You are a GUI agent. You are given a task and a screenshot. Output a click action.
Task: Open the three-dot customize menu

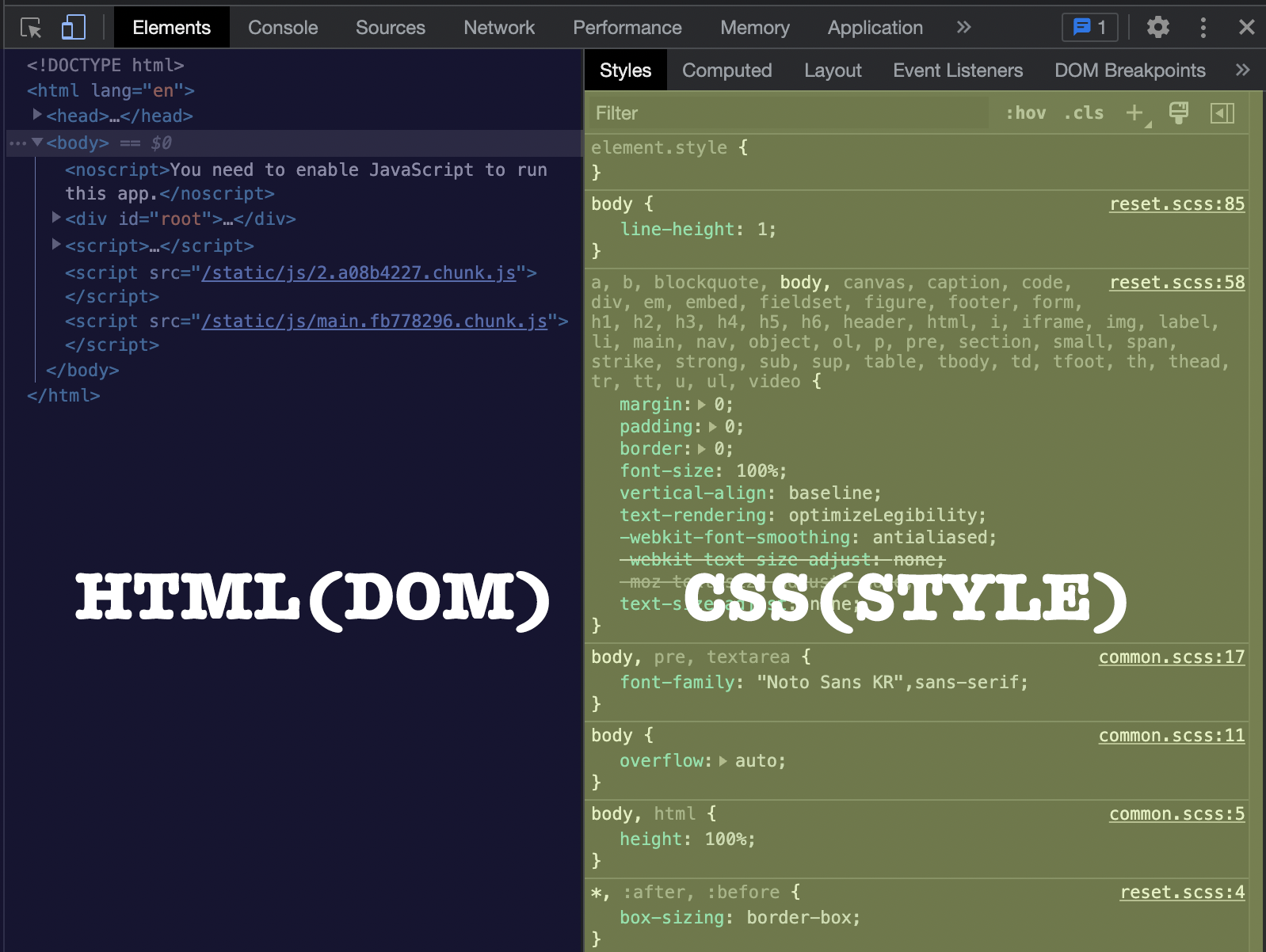click(1203, 28)
